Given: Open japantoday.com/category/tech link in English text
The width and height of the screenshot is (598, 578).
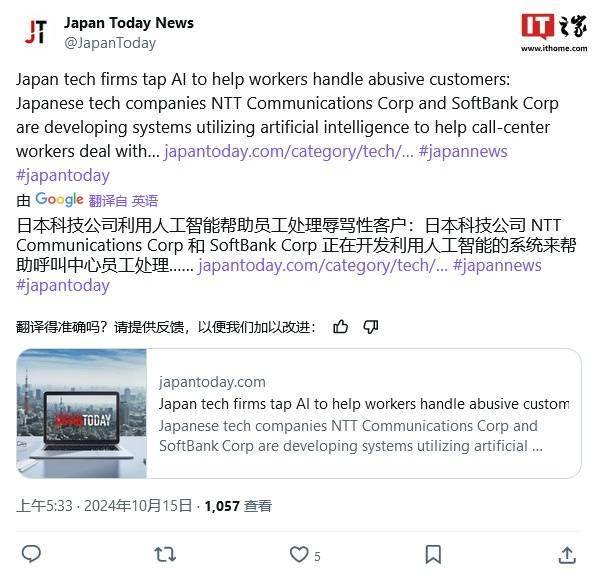Looking at the screenshot, I should pos(289,151).
